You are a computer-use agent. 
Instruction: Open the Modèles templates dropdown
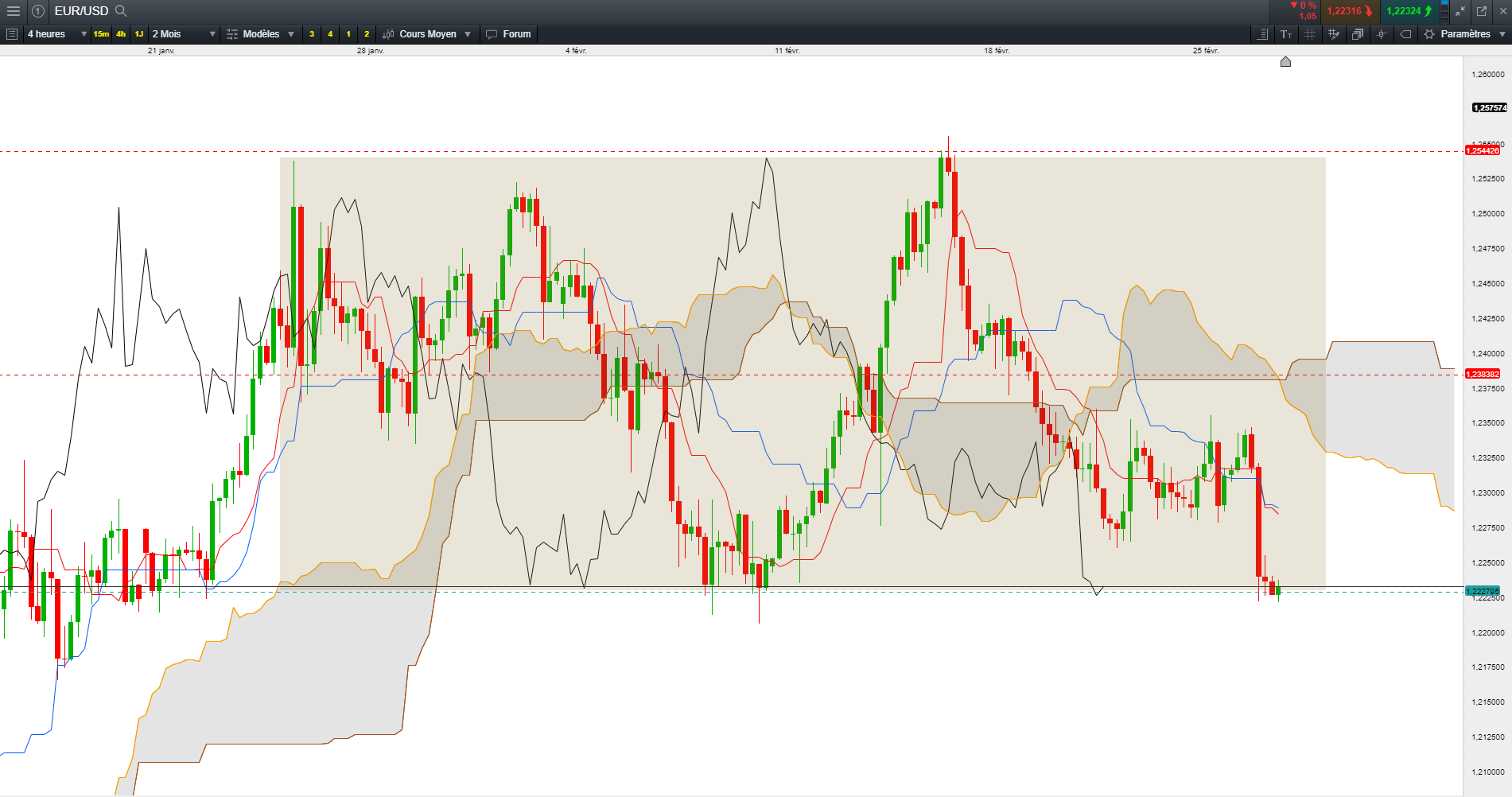pos(261,34)
